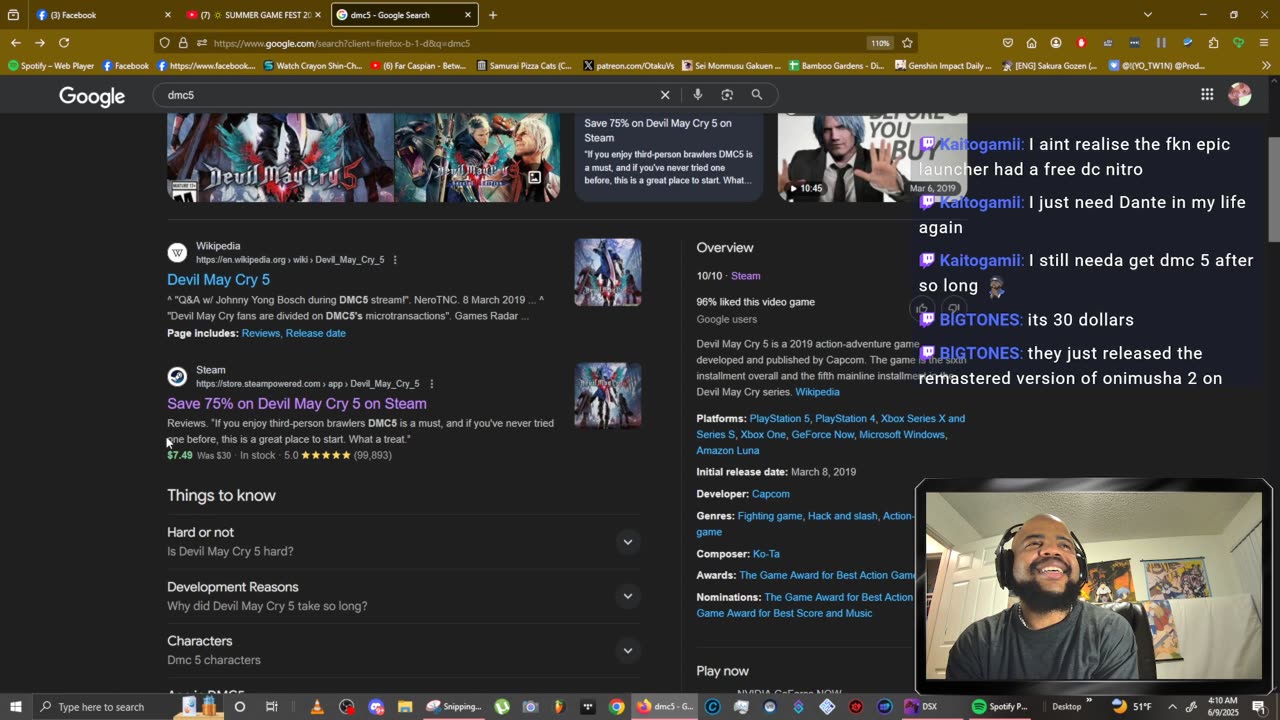Open the Wikipedia result thumbnail image

click(x=608, y=272)
